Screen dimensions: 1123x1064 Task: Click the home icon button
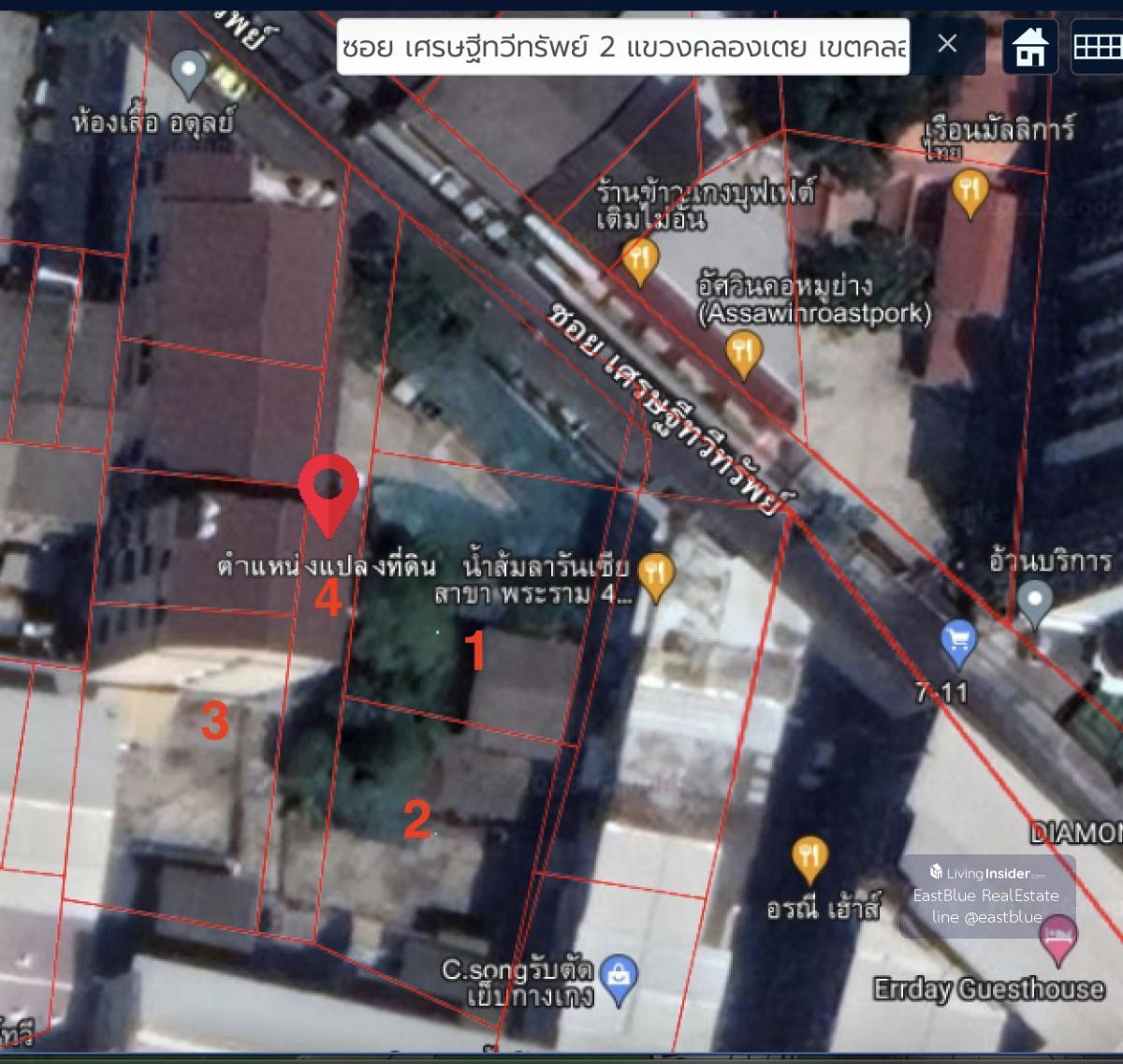pyautogui.click(x=1030, y=47)
